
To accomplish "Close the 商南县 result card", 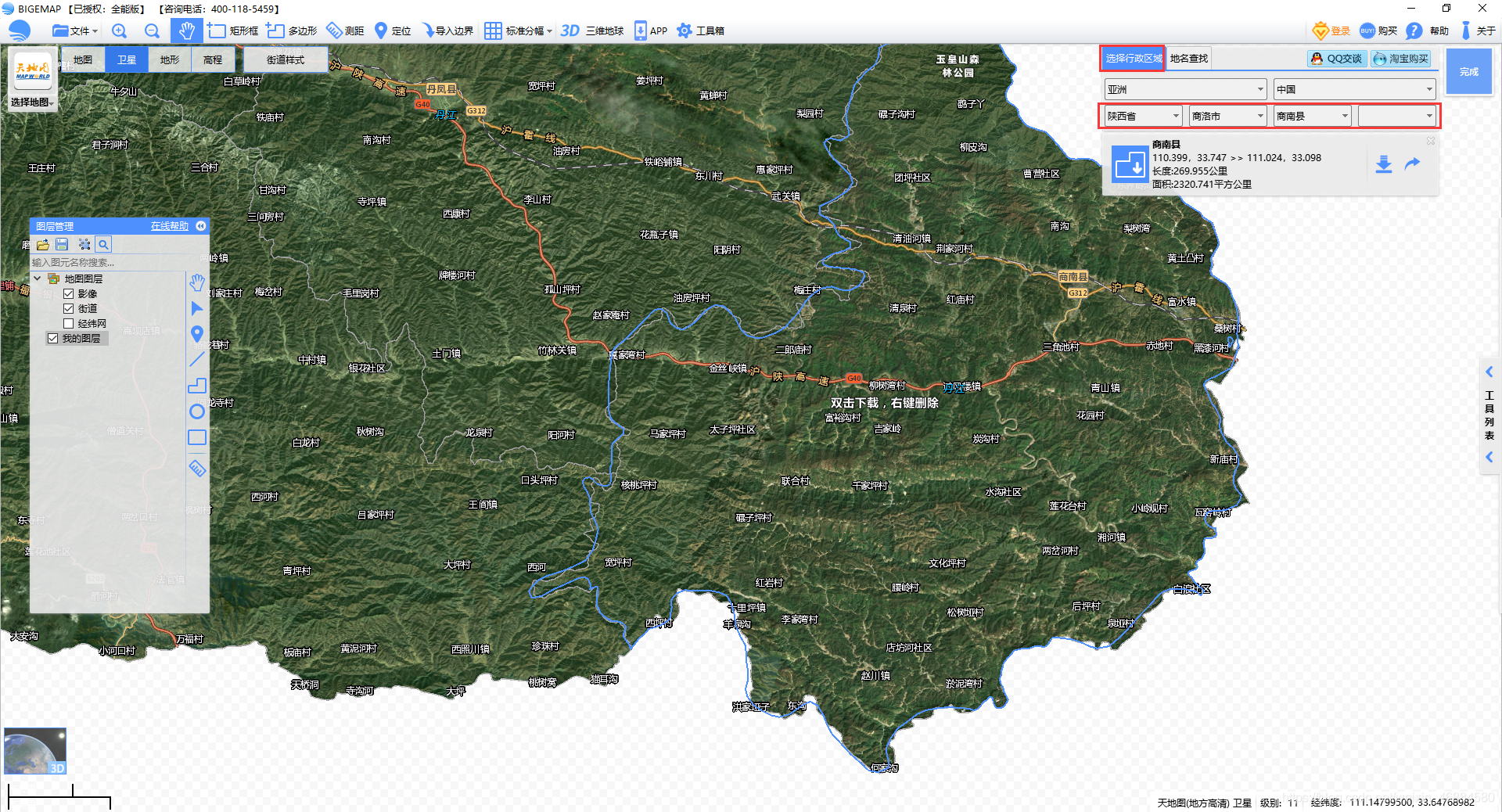I will (x=1430, y=141).
